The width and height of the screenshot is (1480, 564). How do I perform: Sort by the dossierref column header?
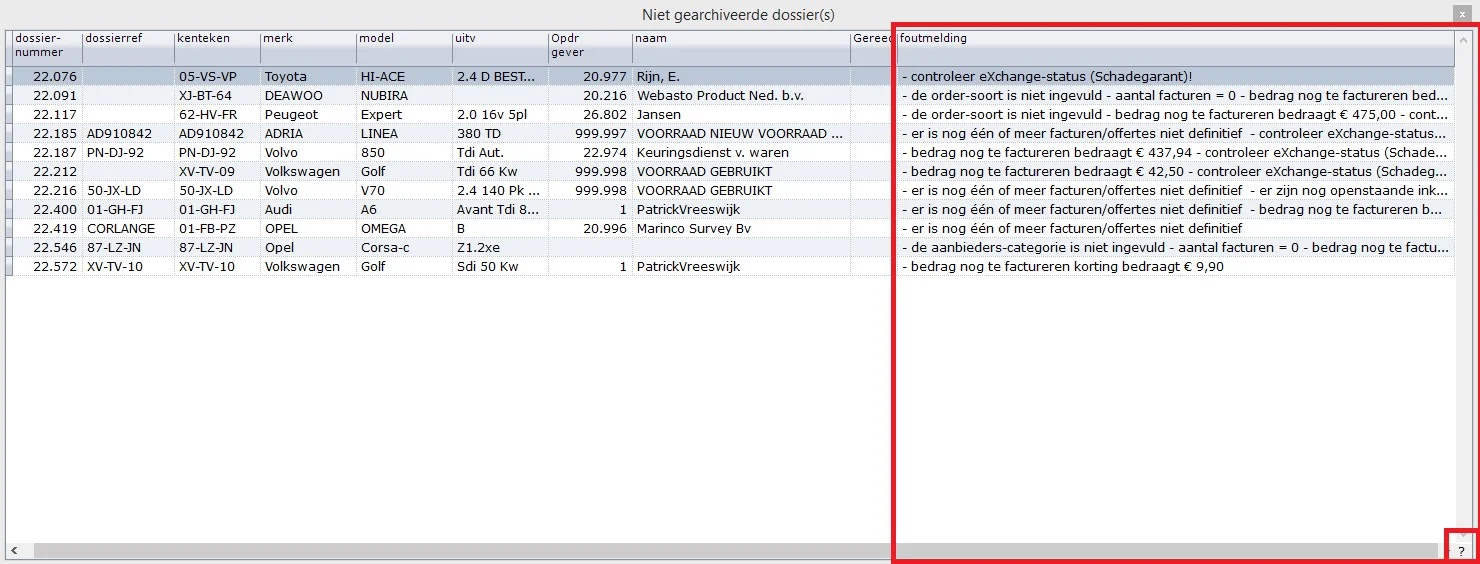pos(128,46)
